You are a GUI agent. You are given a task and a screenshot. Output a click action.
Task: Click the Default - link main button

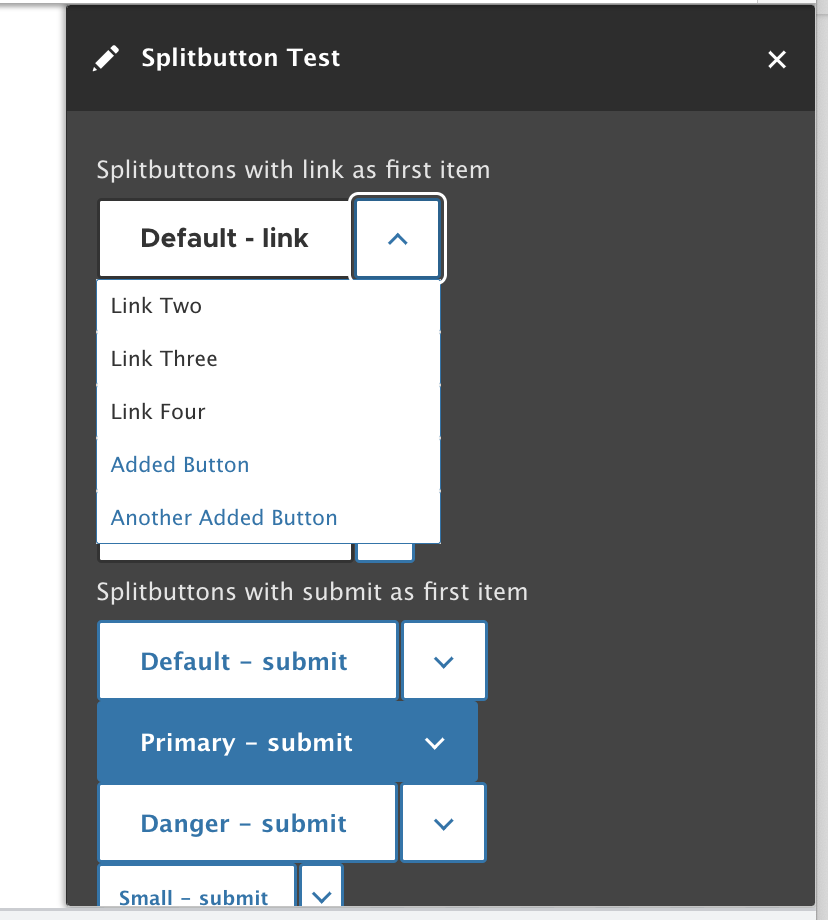(225, 239)
